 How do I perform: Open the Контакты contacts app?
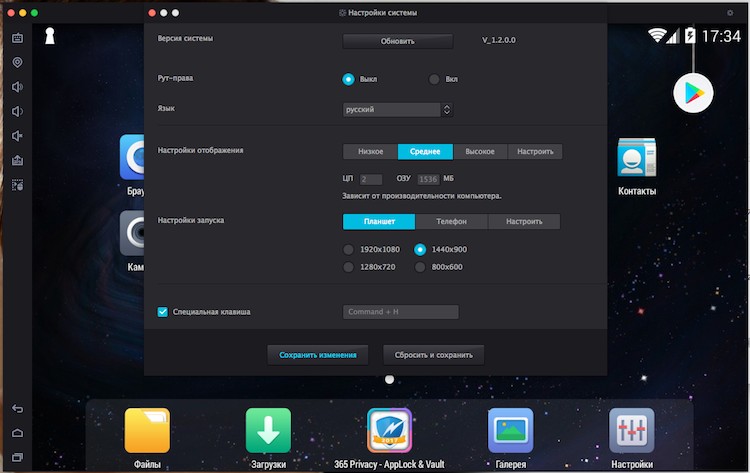[x=637, y=159]
